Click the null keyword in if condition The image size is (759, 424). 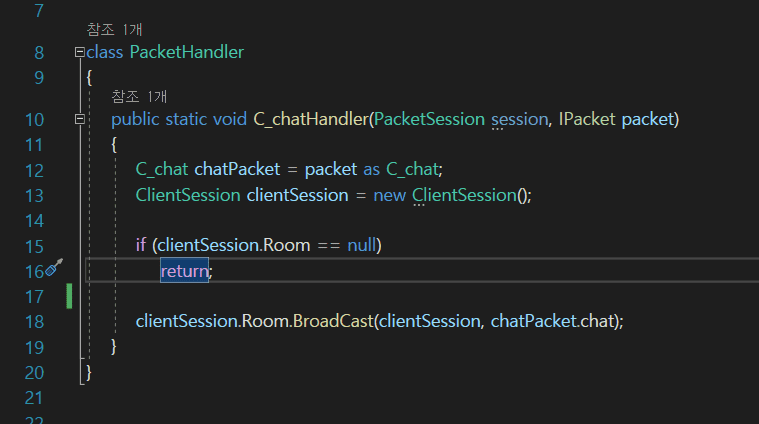[x=362, y=245]
